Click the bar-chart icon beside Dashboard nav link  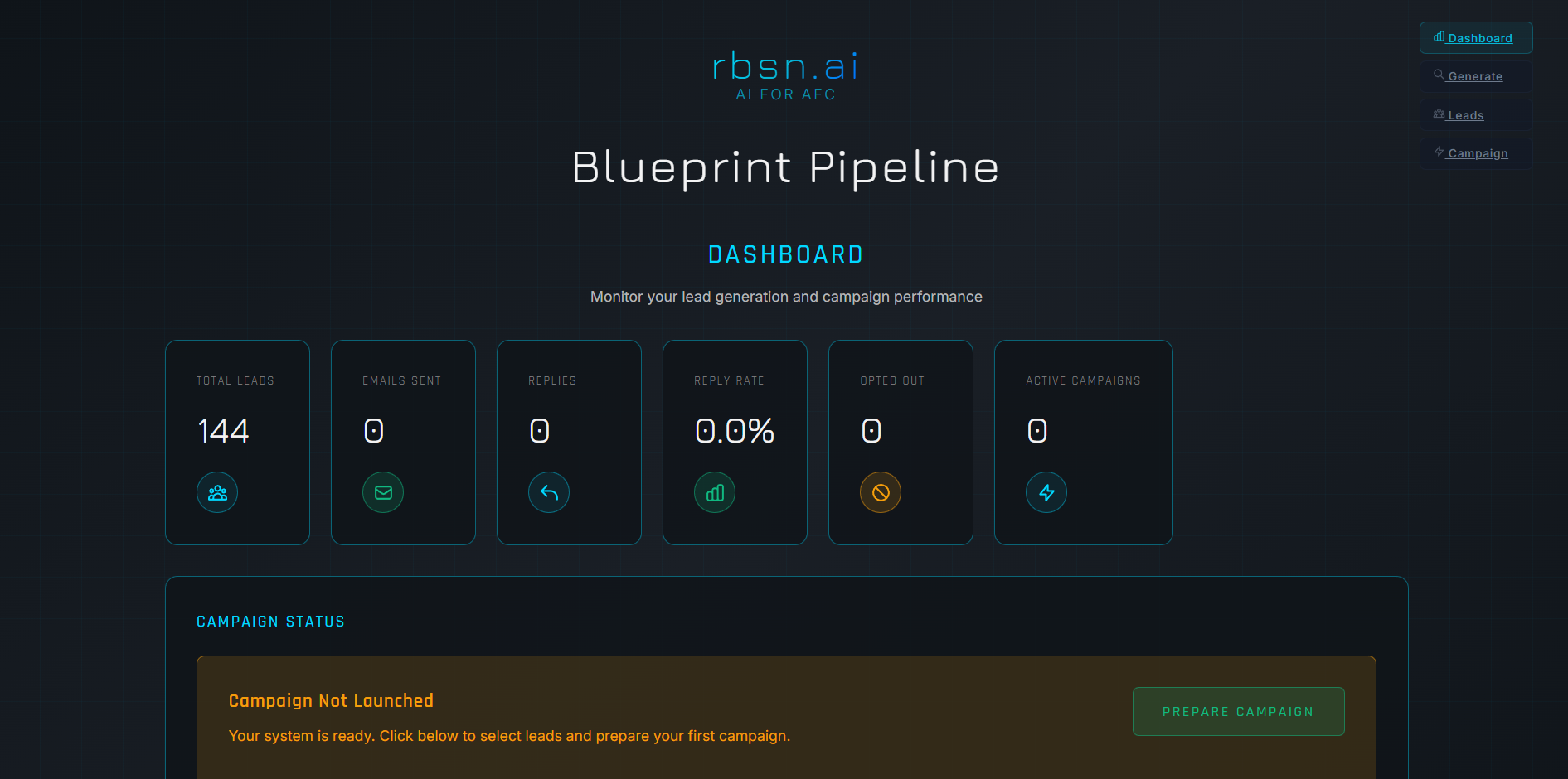tap(1439, 37)
